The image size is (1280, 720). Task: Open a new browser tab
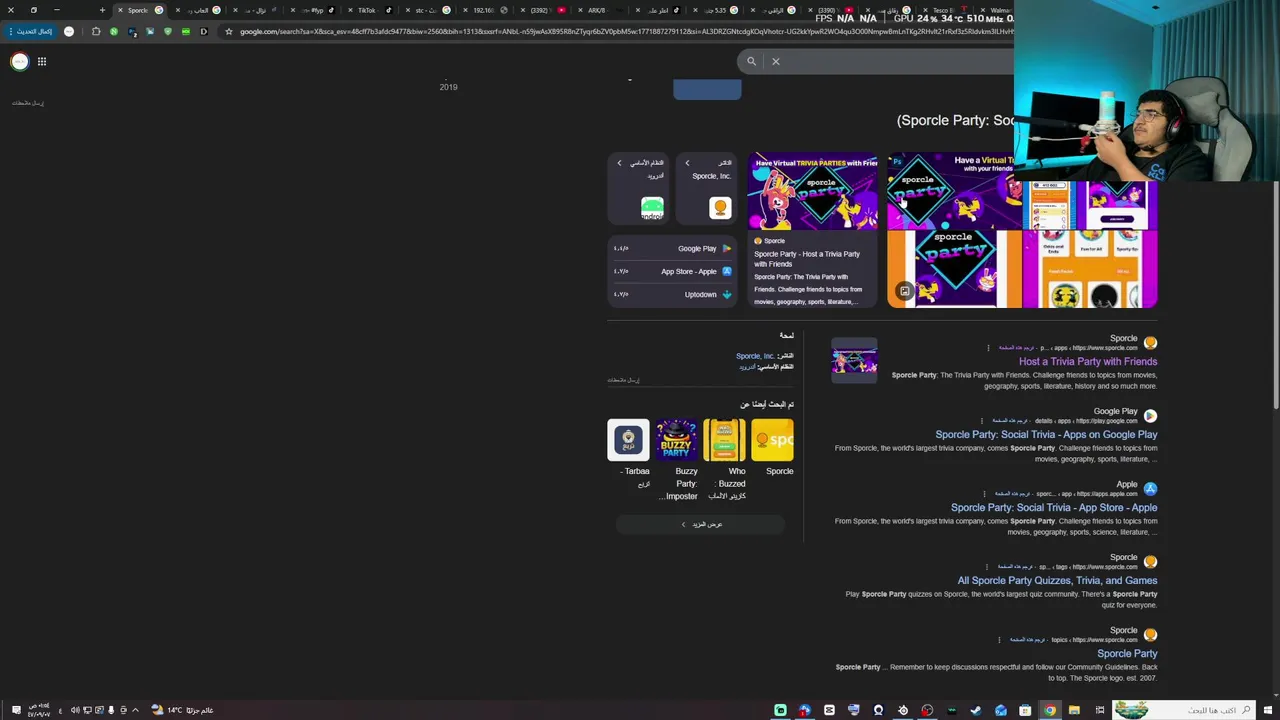tap(102, 10)
